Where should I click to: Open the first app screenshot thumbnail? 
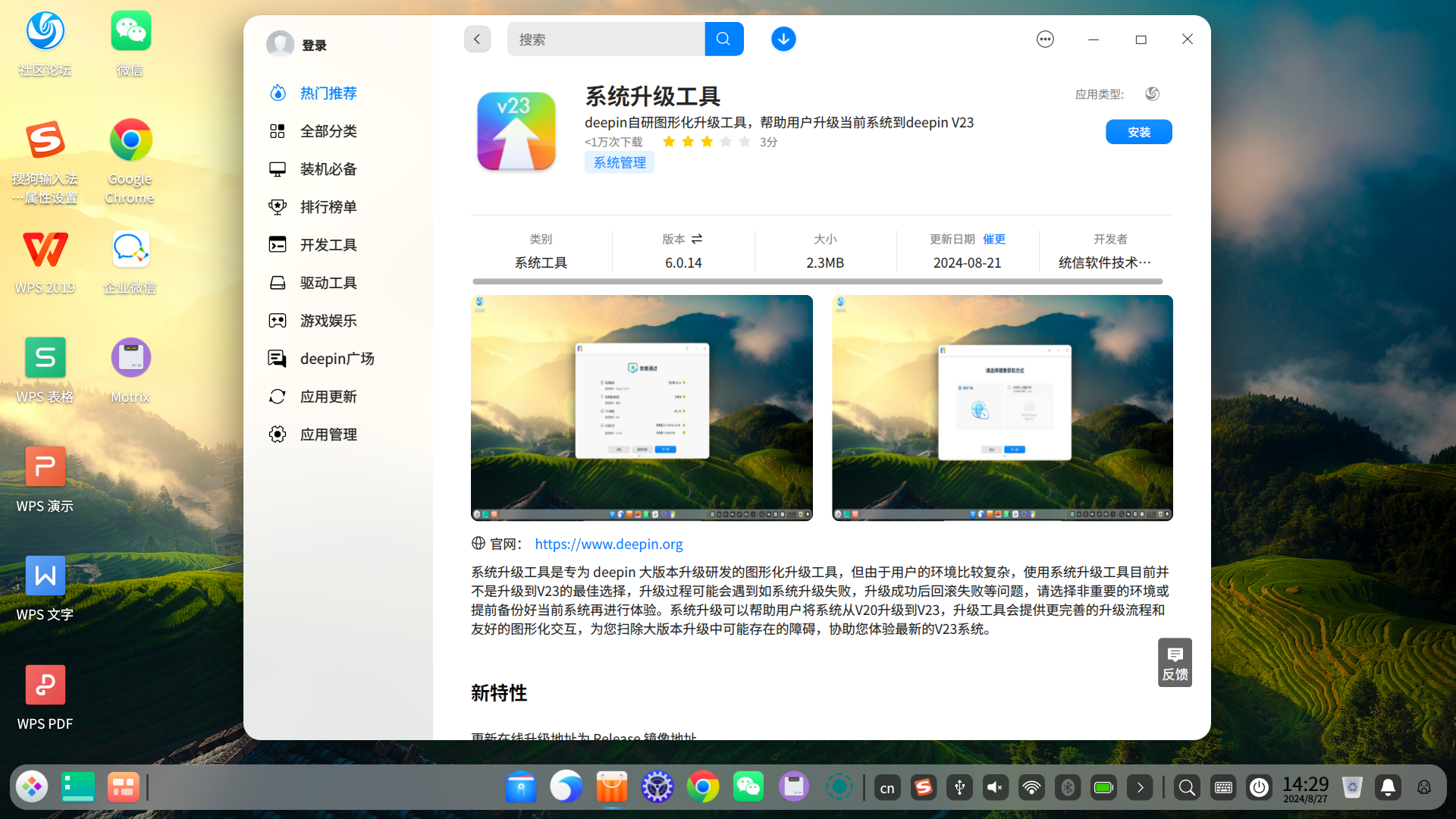point(642,407)
